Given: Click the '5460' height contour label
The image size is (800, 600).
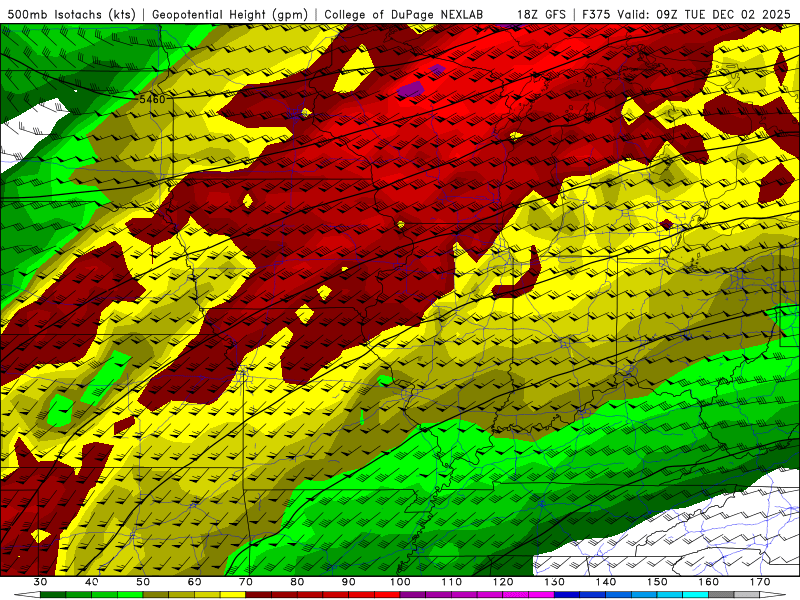Looking at the screenshot, I should coord(153,99).
